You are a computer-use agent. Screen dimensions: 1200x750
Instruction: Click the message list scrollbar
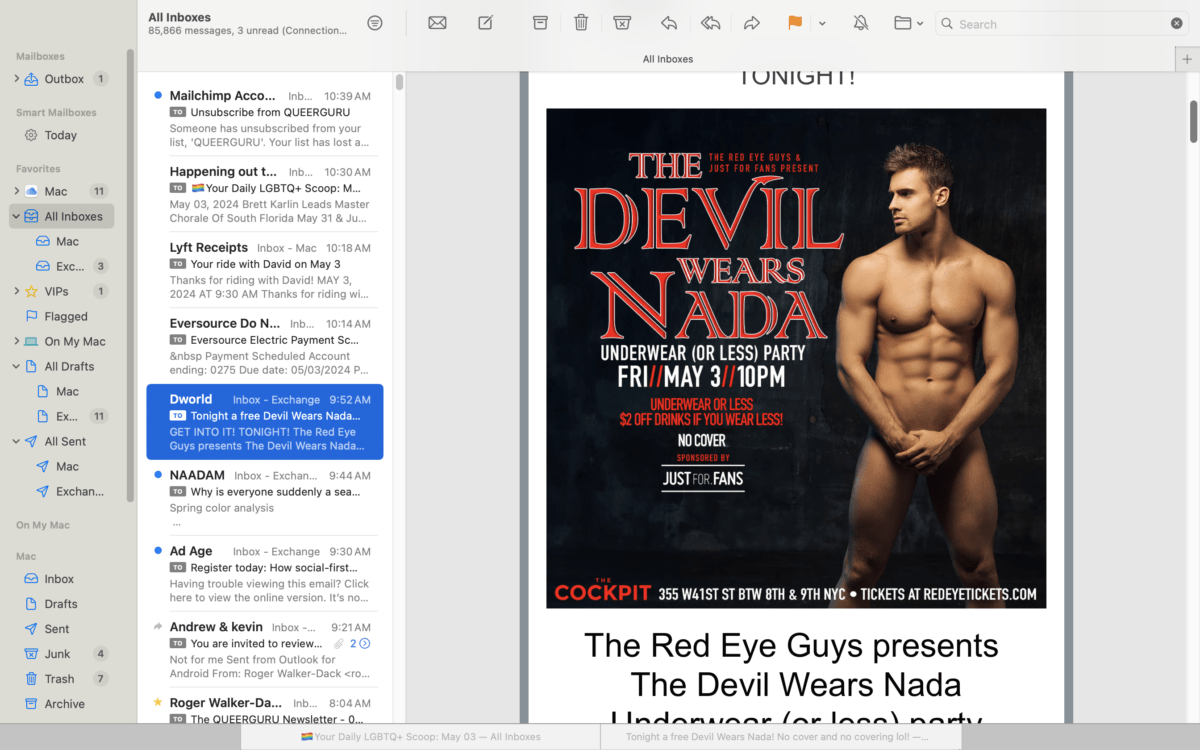pyautogui.click(x=399, y=82)
